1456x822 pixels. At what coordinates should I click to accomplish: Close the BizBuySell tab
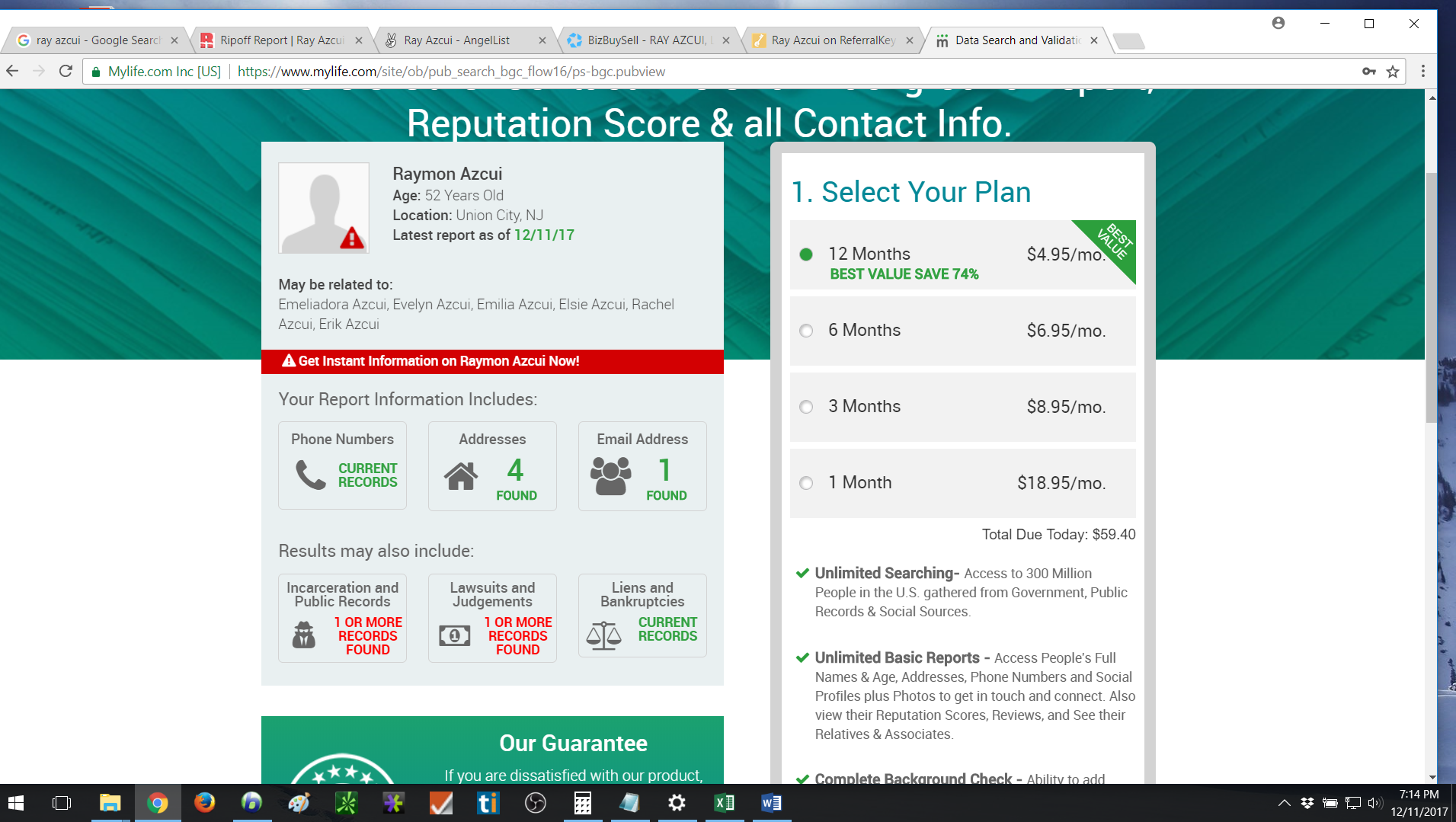coord(726,40)
